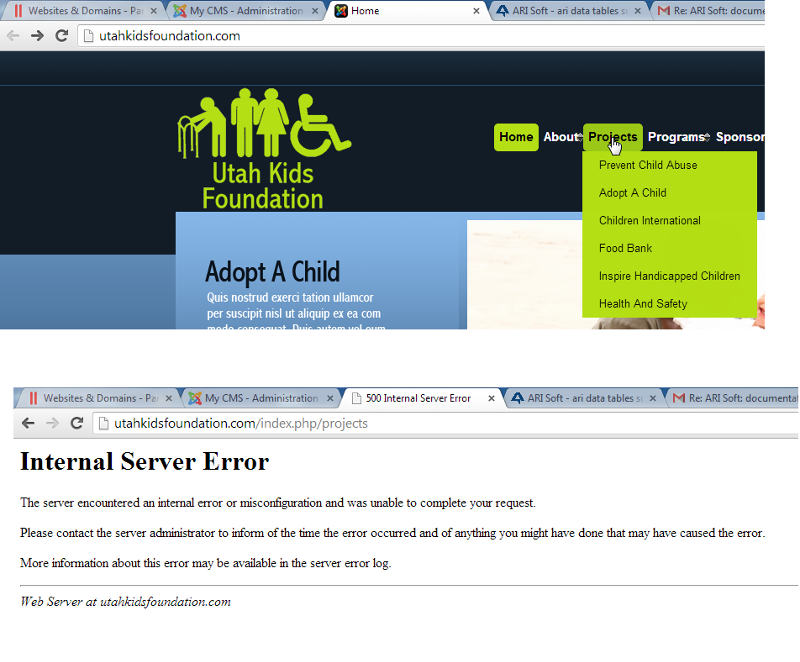This screenshot has height=662, width=800.
Task: Select the 500 Internal Server Error tab
Action: tap(421, 398)
